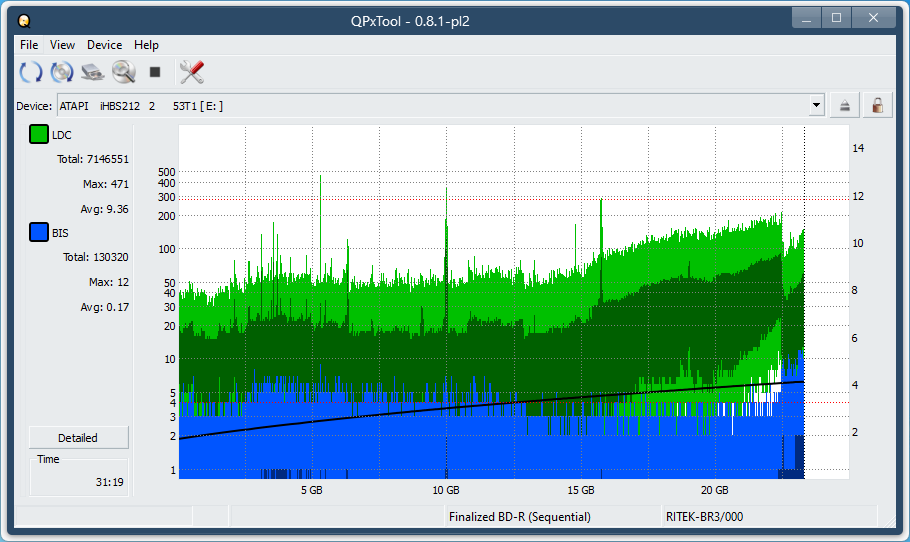Click the 5 GB axis label
910x542 pixels.
point(312,490)
